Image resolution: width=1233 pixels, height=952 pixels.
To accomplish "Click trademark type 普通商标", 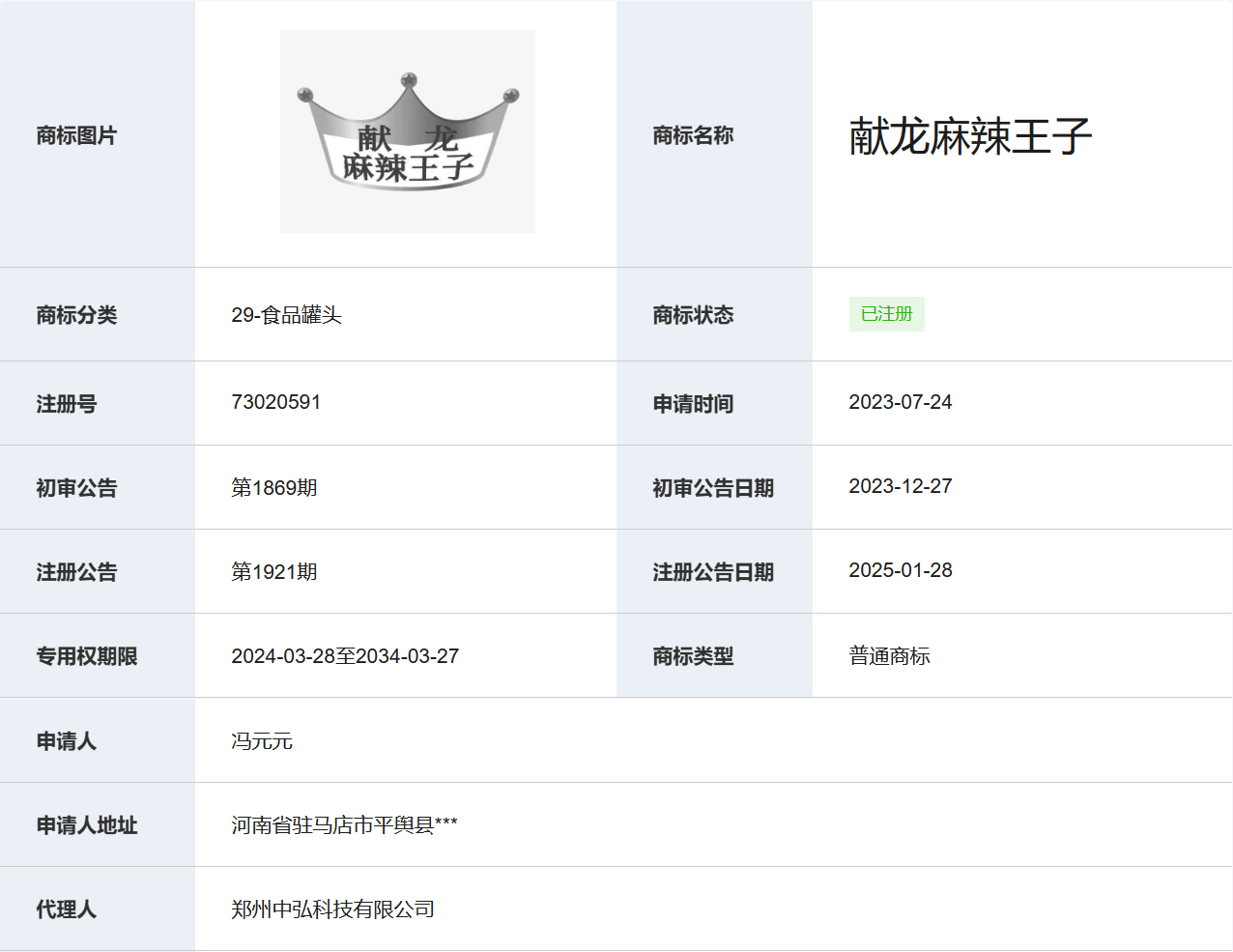I will click(x=889, y=656).
